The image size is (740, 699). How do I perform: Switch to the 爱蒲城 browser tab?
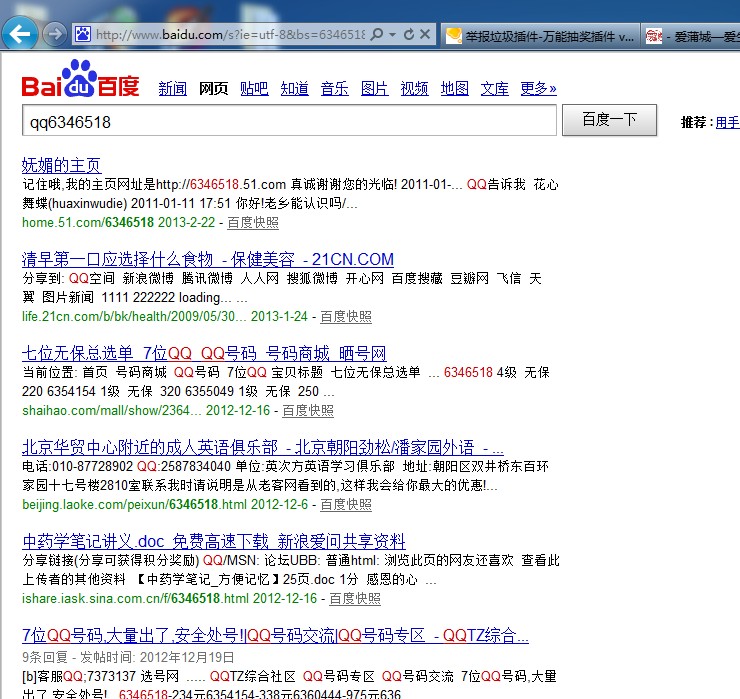point(691,36)
